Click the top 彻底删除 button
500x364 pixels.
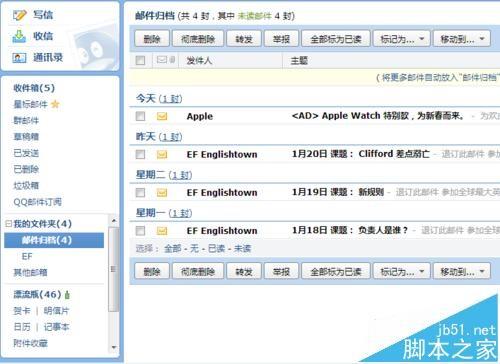(198, 39)
